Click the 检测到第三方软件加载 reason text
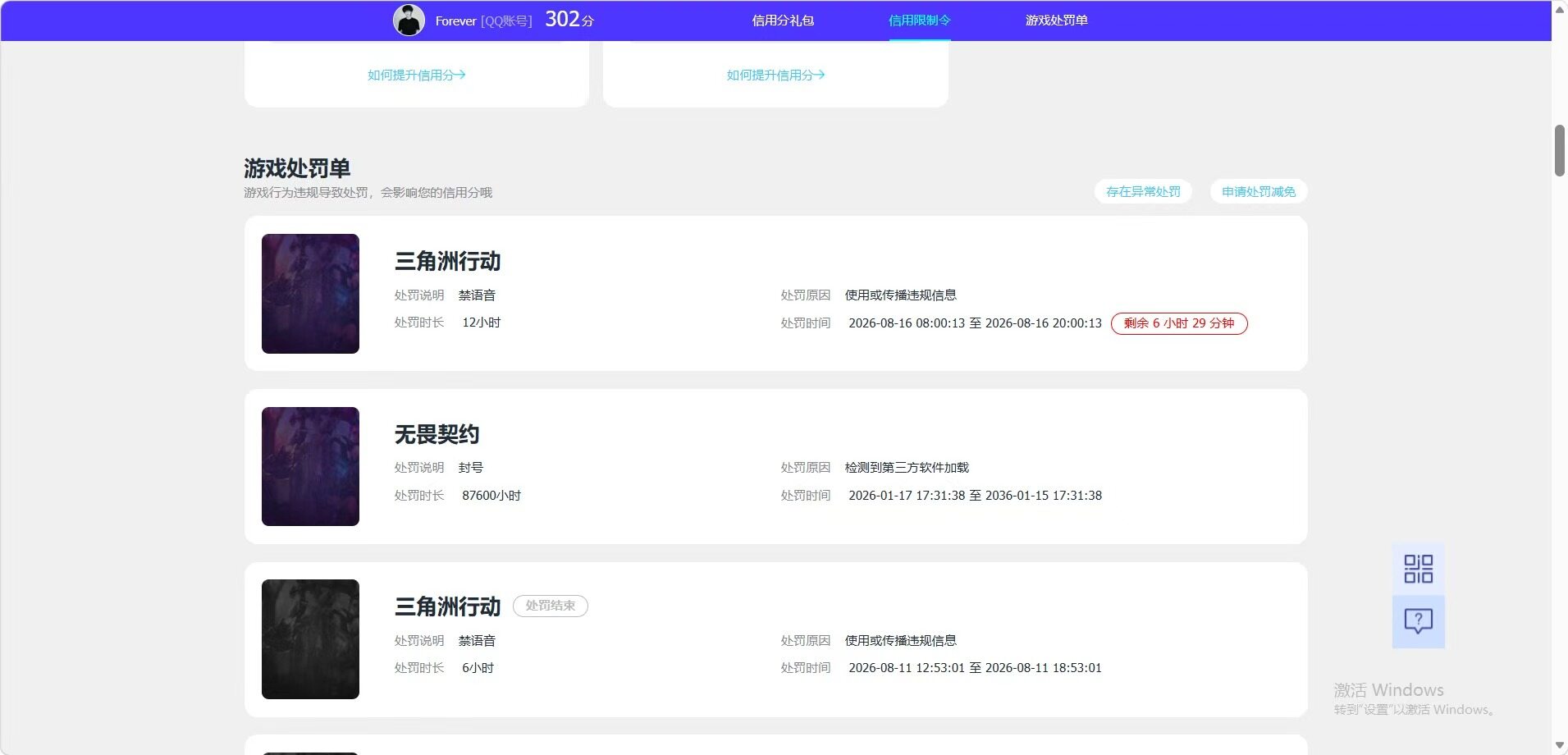This screenshot has width=1568, height=755. pos(907,468)
